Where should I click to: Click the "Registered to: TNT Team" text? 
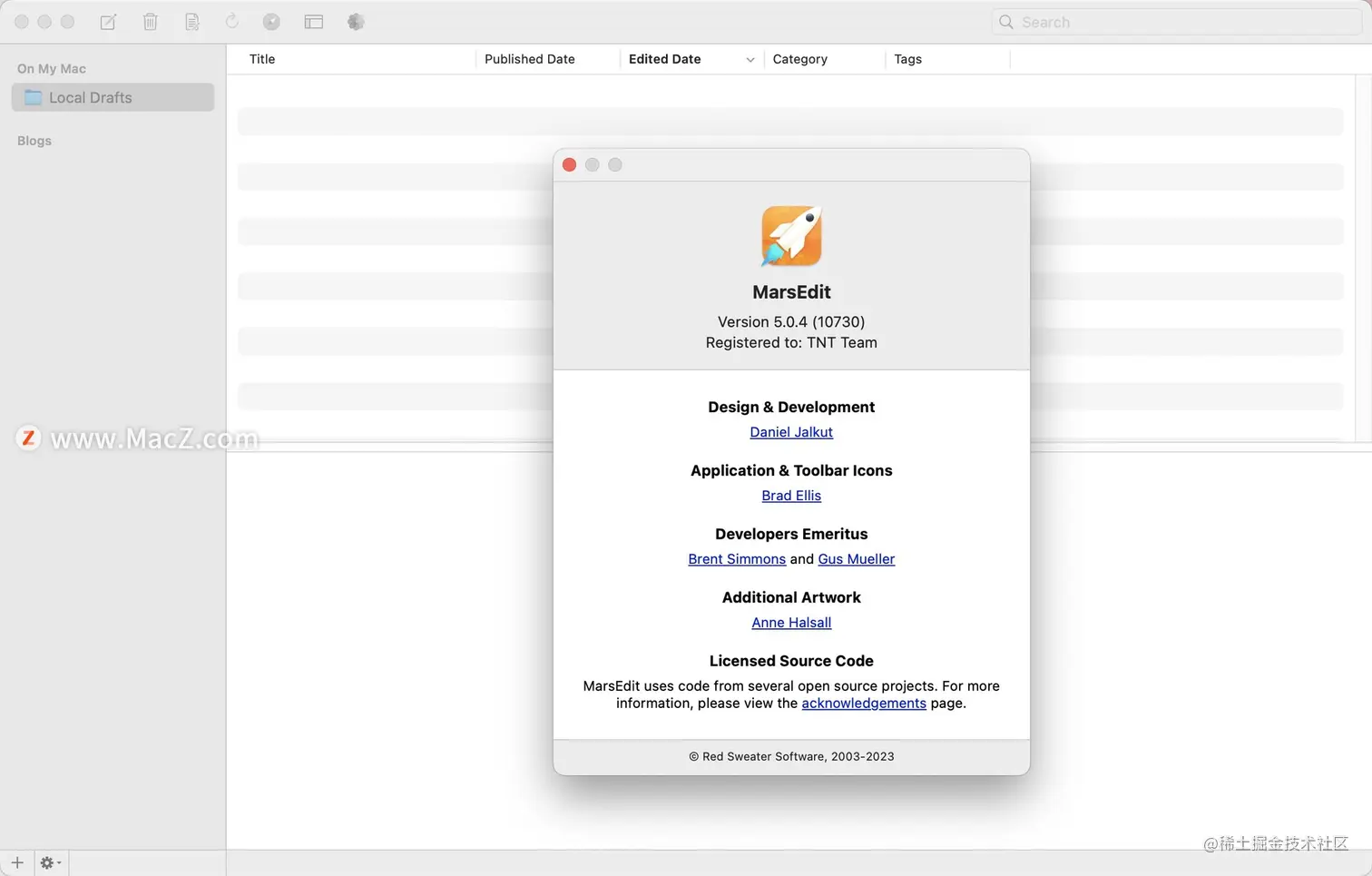791,342
